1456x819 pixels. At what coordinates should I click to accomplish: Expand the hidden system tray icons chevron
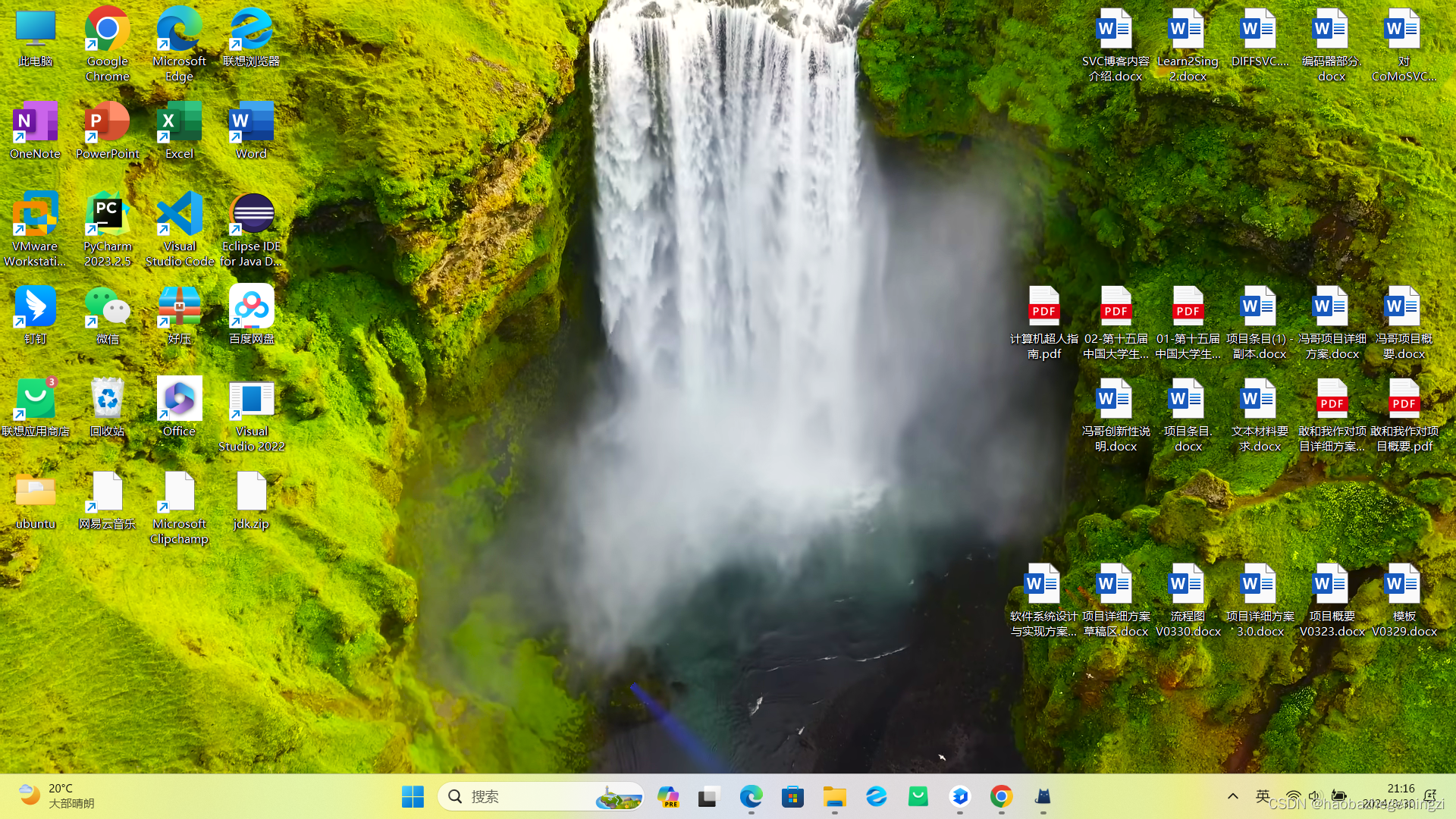[x=1233, y=796]
